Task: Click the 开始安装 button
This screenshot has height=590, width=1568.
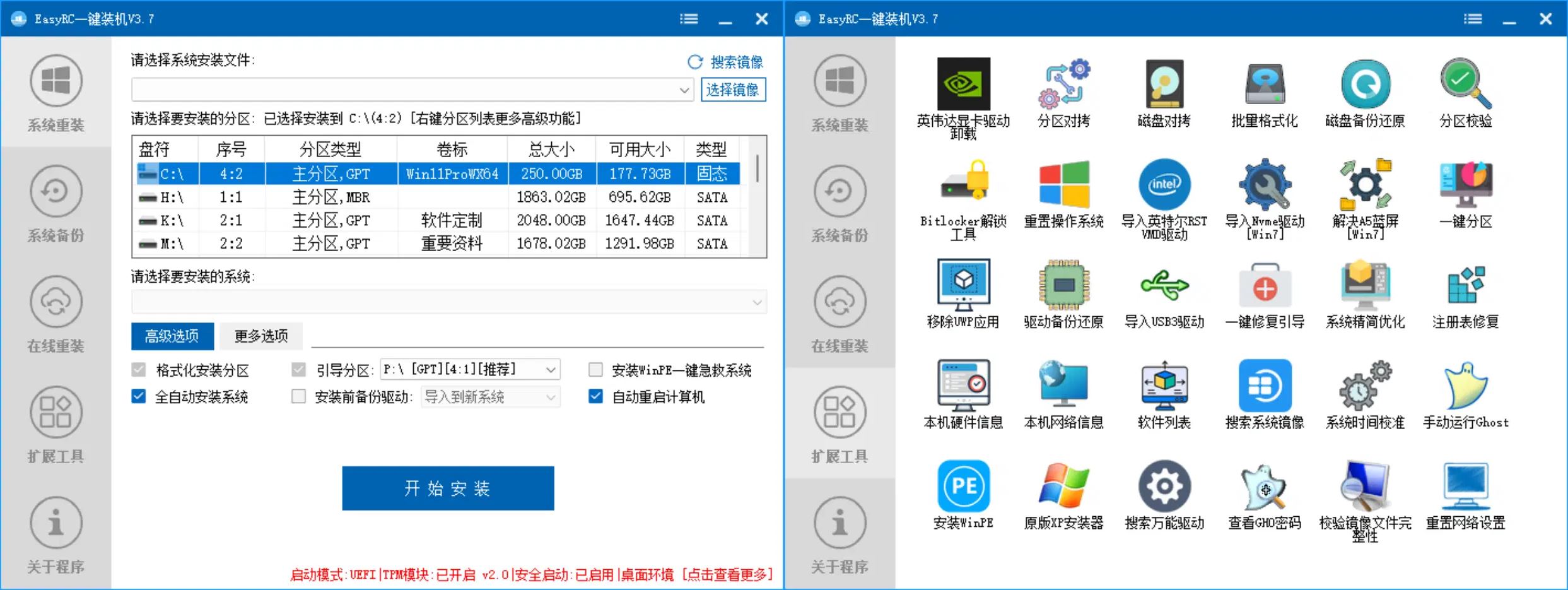Action: (x=447, y=488)
